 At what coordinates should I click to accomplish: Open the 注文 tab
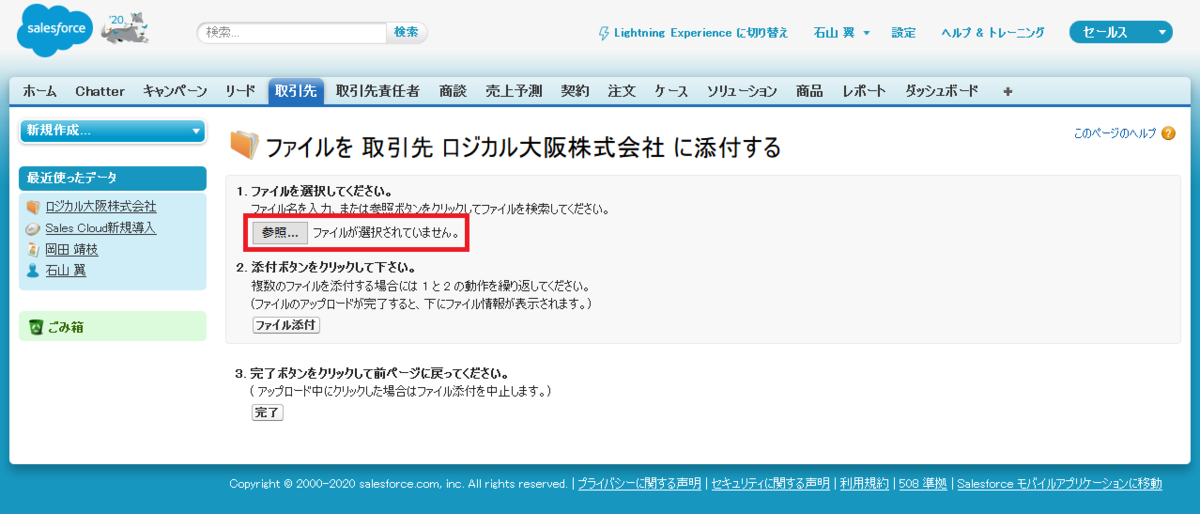click(x=622, y=91)
